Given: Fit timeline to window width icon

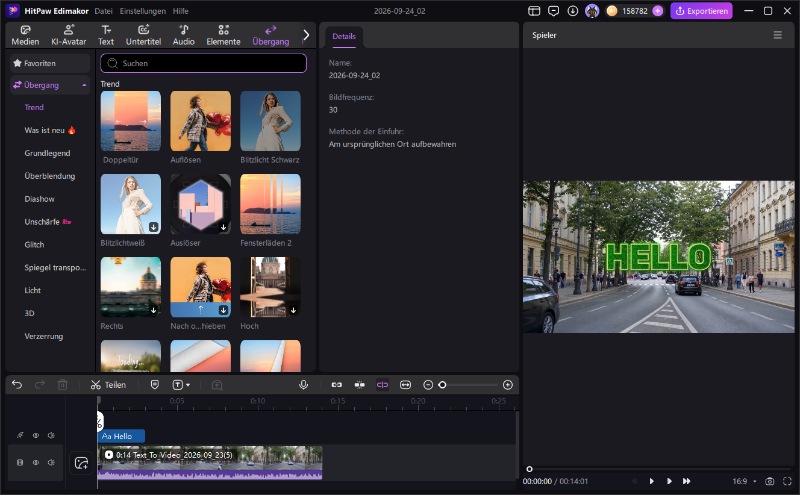Looking at the screenshot, I should [405, 385].
